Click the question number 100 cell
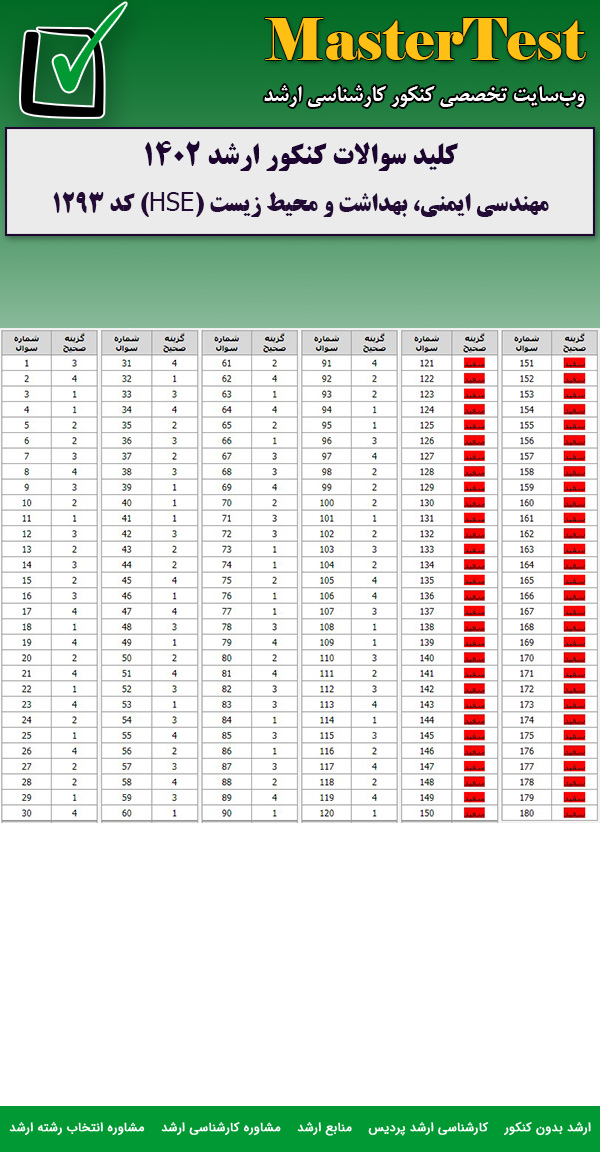600x1152 pixels. 326,503
